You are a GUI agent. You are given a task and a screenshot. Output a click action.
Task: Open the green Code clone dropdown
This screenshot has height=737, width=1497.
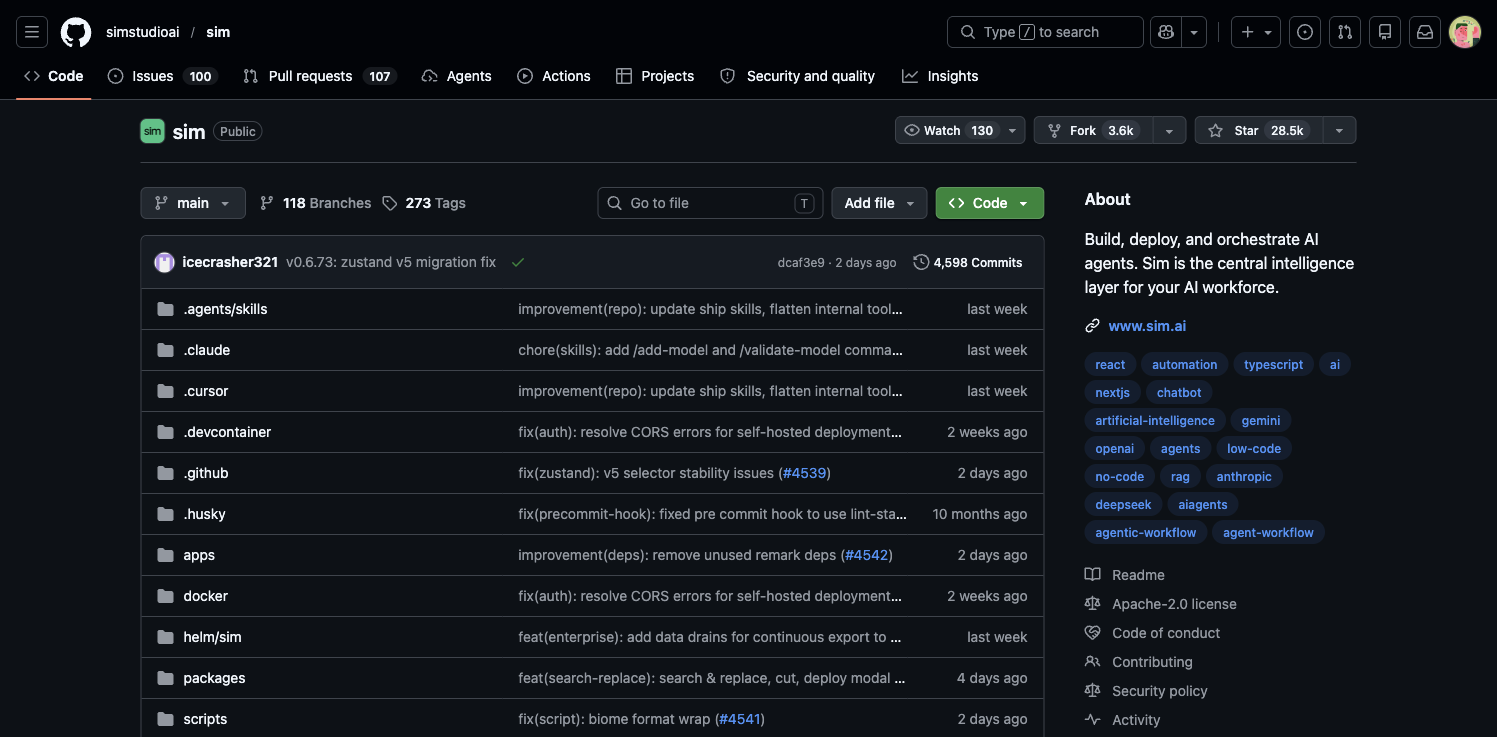coord(990,203)
